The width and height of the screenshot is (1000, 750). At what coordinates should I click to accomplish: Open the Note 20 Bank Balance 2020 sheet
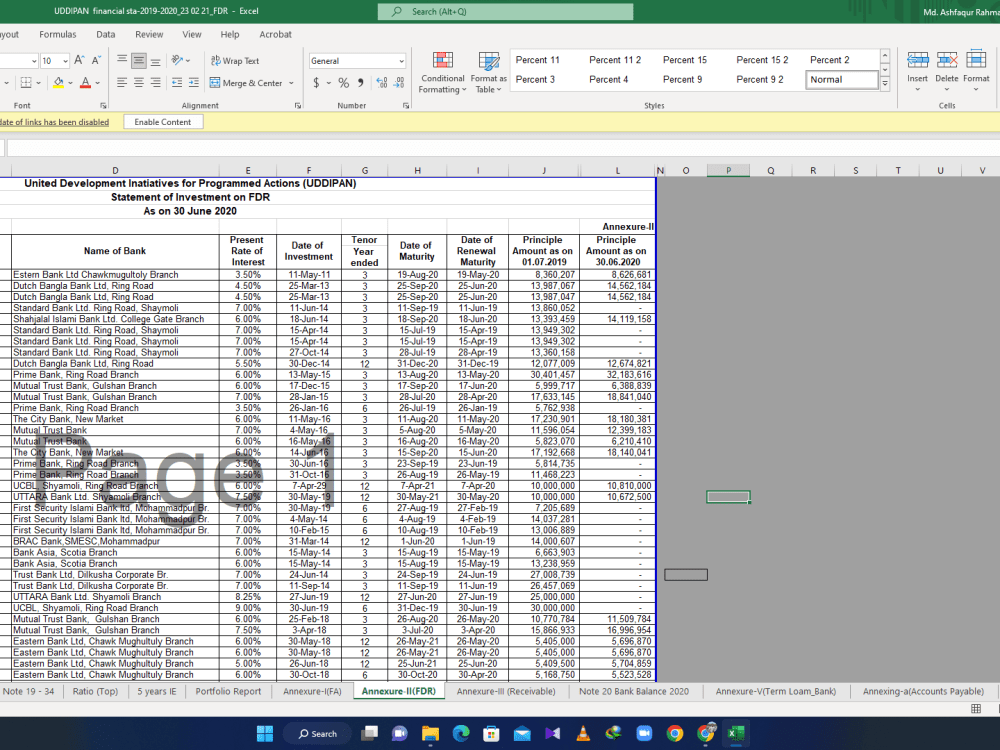point(633,690)
